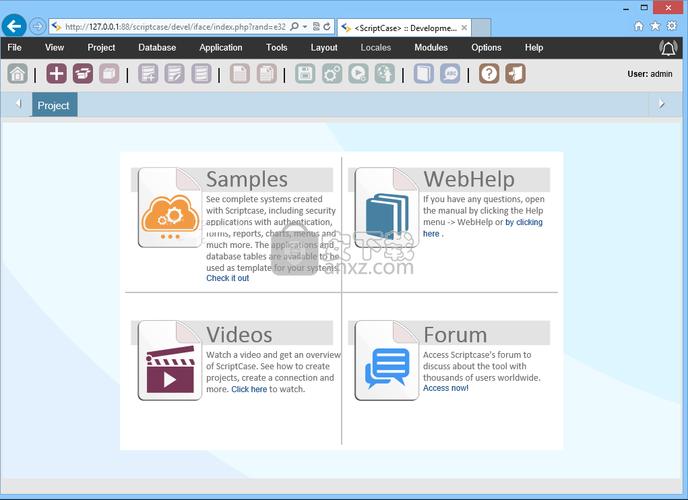
Task: Select the Project tab
Action: [54, 105]
